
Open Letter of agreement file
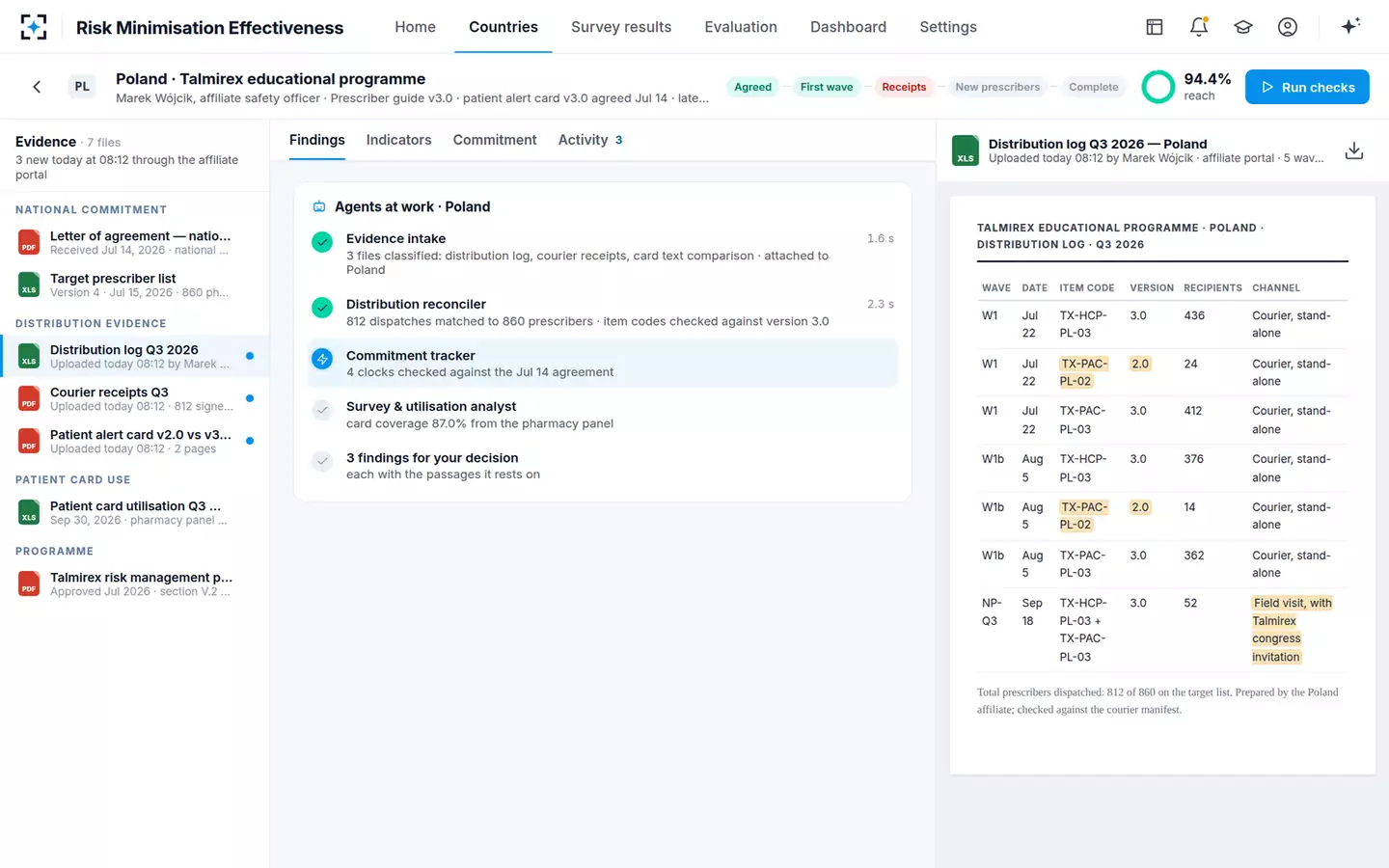point(134,242)
